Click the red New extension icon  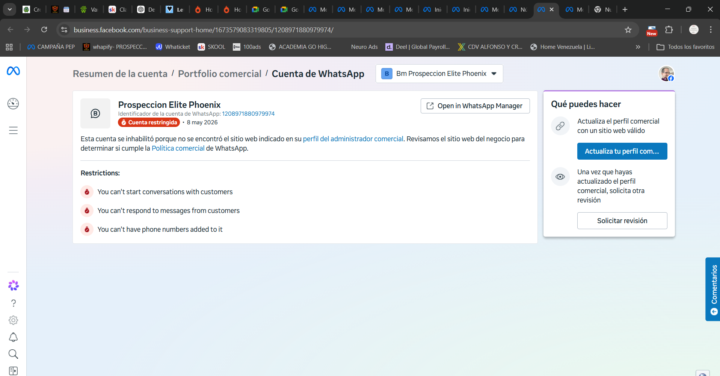tap(651, 30)
